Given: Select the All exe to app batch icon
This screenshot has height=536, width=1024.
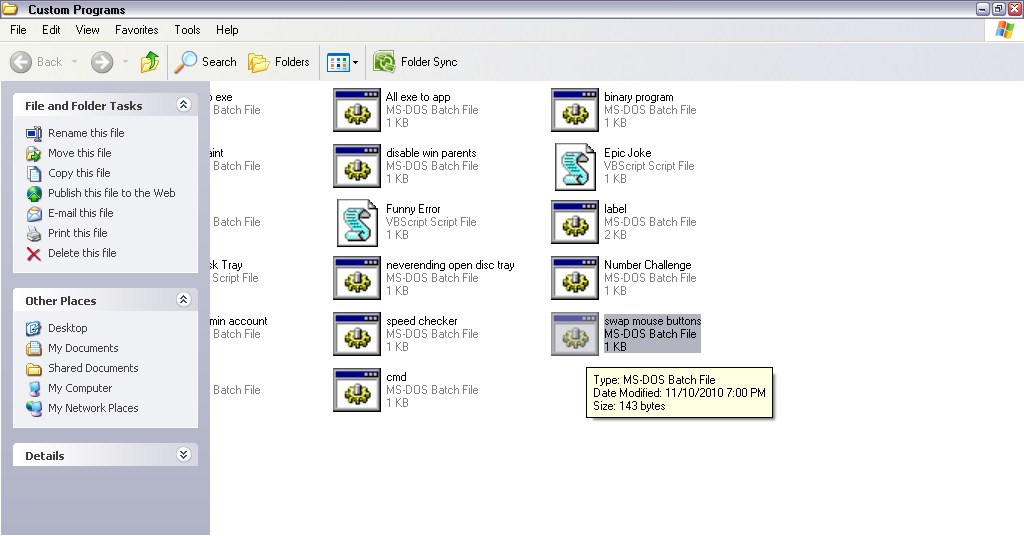Looking at the screenshot, I should pyautogui.click(x=357, y=110).
